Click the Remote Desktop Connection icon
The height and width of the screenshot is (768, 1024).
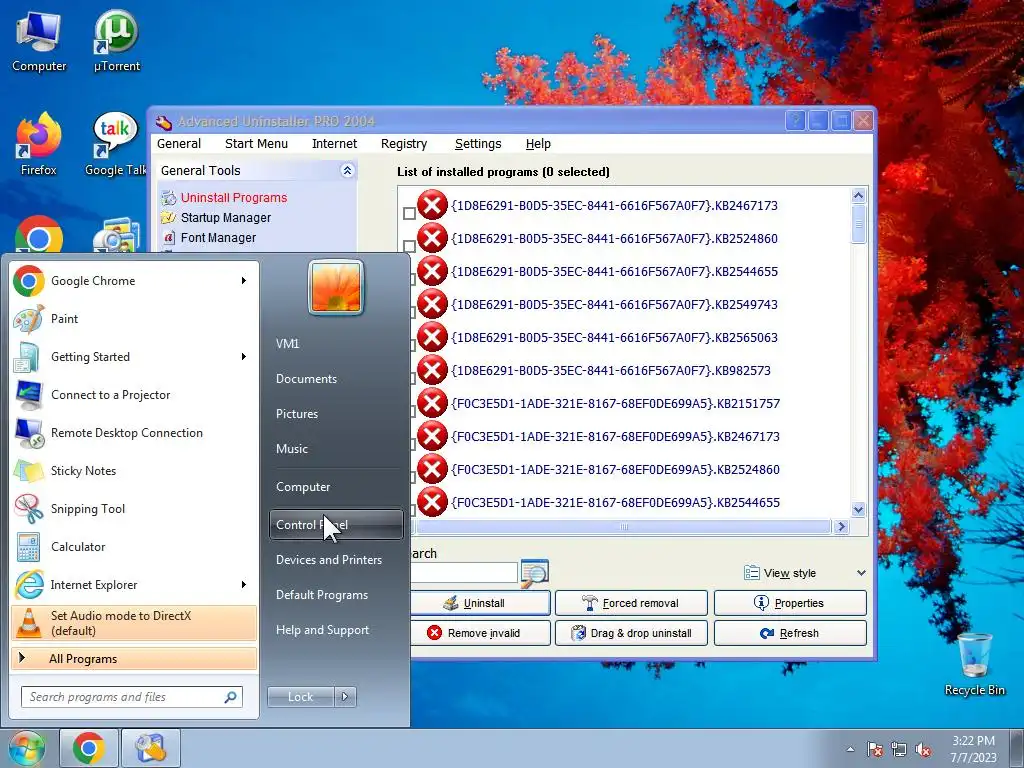pos(29,432)
